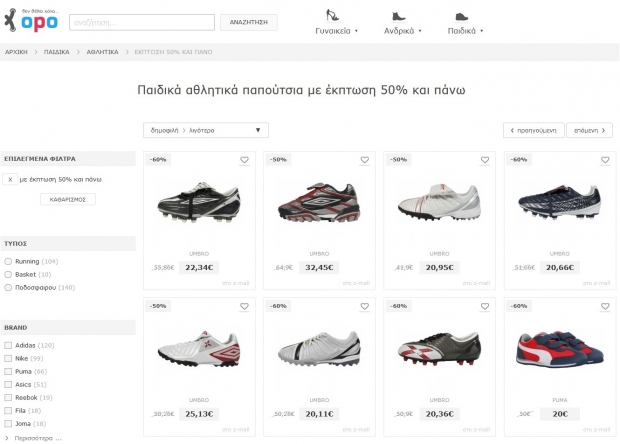Open the δημοφιλή sort dropdown
The height and width of the screenshot is (444, 620).
pyautogui.click(x=206, y=130)
